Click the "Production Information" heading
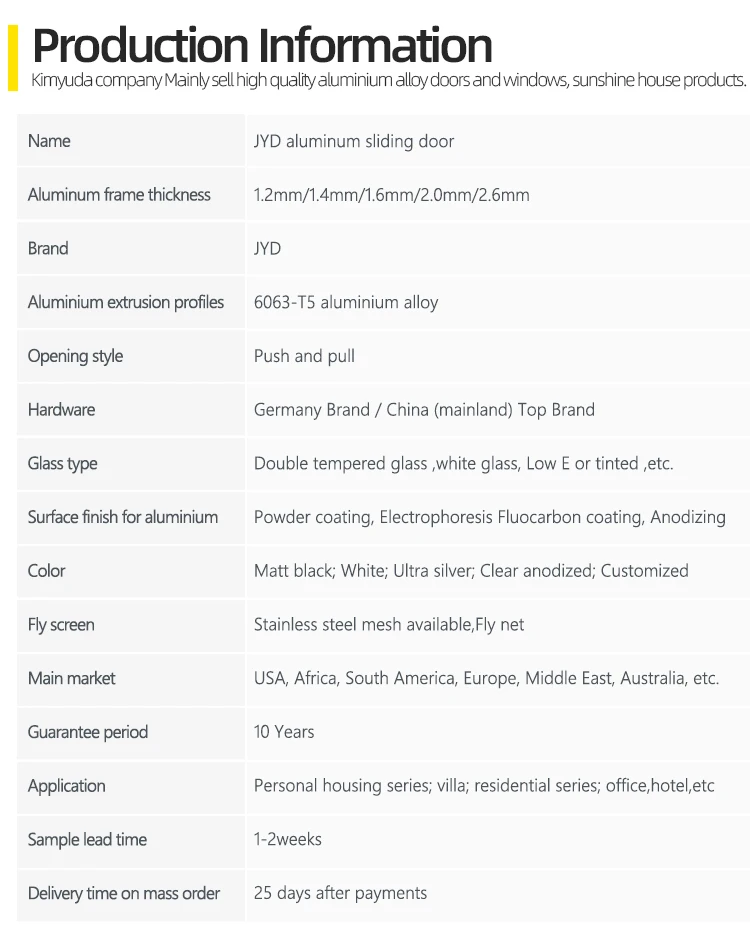The height and width of the screenshot is (945, 750). click(x=262, y=45)
